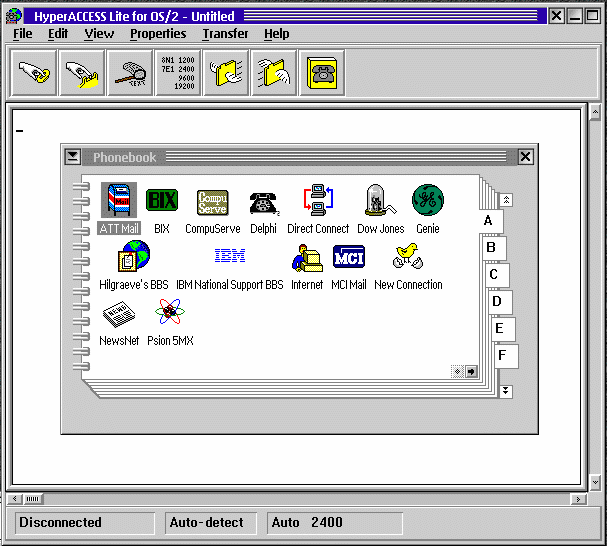This screenshot has height=546, width=607.
Task: Select the Genie globe icon
Action: [x=427, y=201]
